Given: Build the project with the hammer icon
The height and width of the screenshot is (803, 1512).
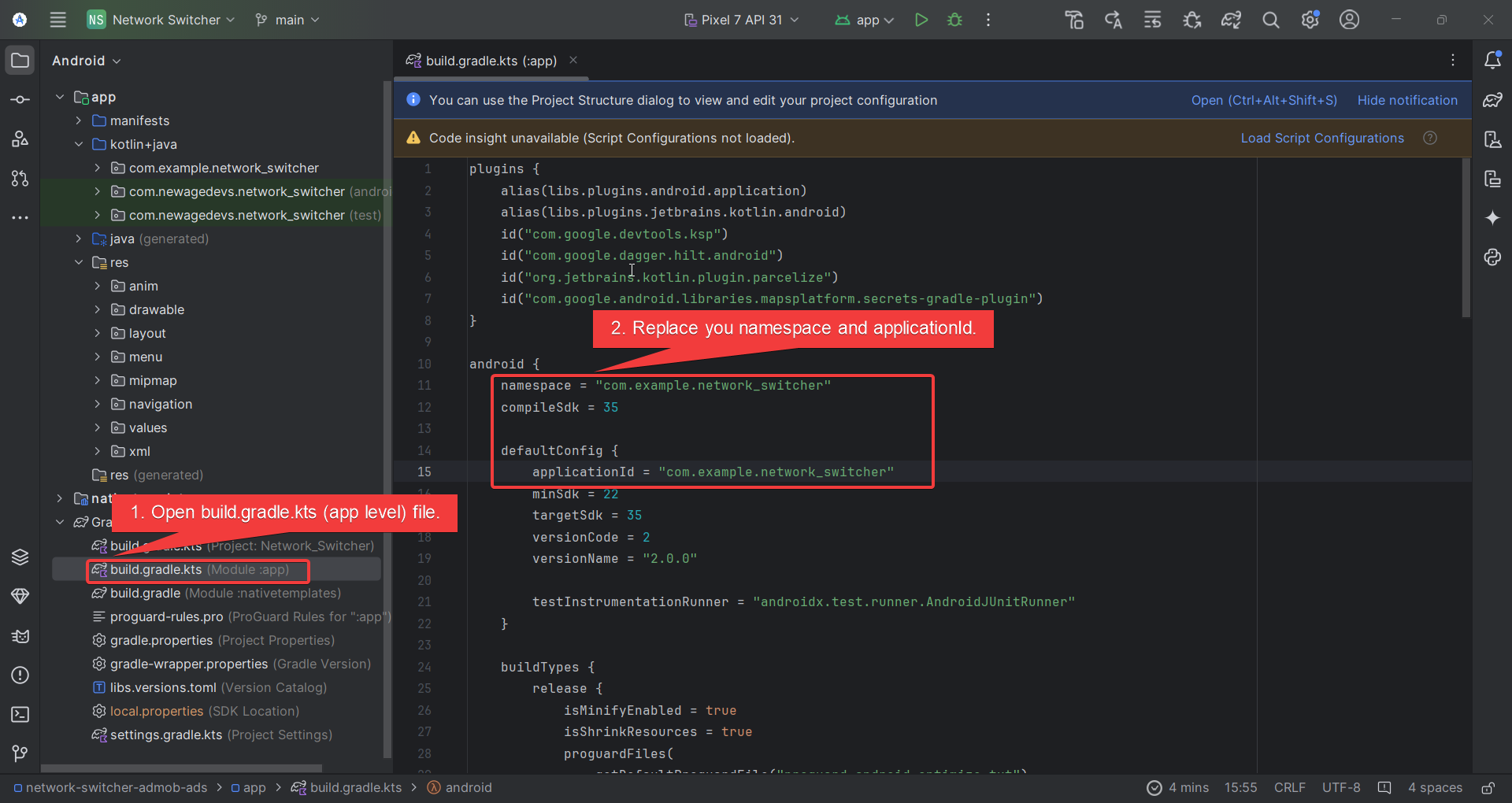Looking at the screenshot, I should point(1073,20).
